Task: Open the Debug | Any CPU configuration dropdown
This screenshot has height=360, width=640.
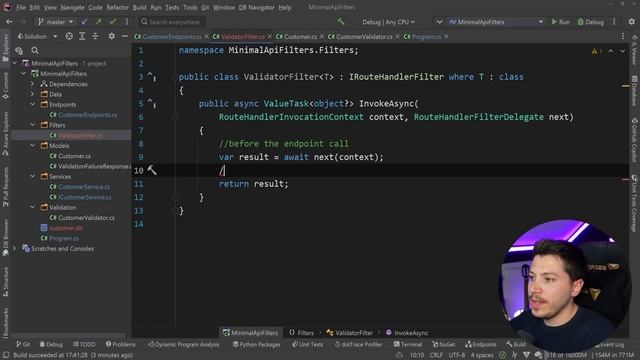Action: click(x=388, y=22)
